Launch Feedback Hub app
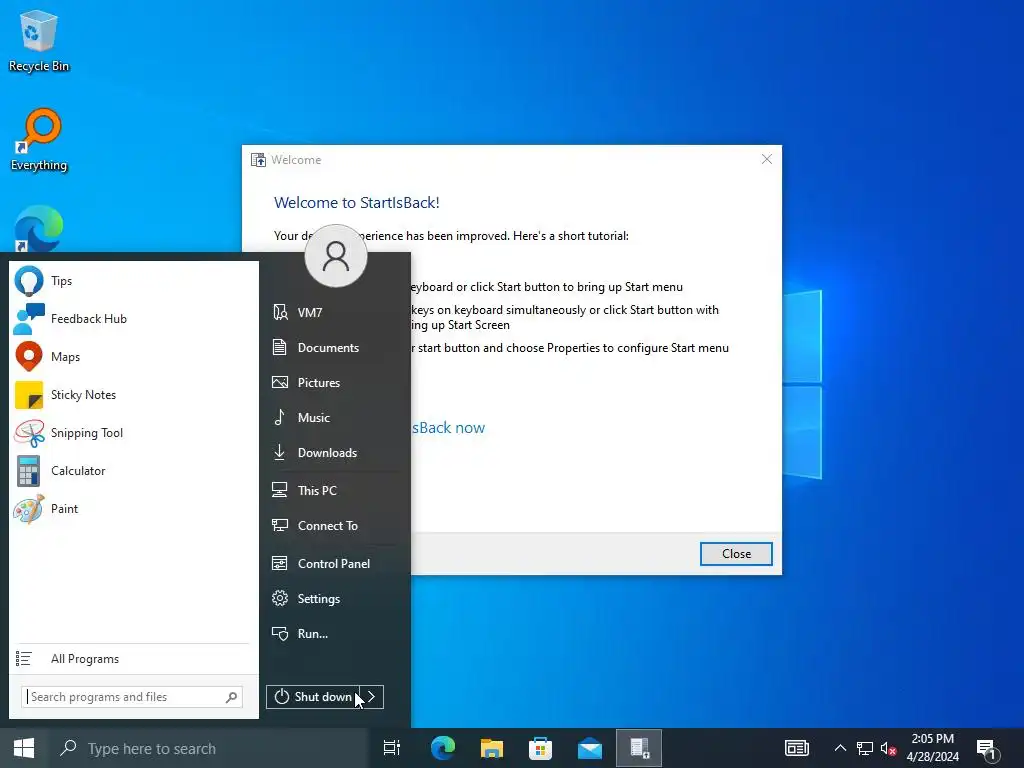 pyautogui.click(x=134, y=319)
